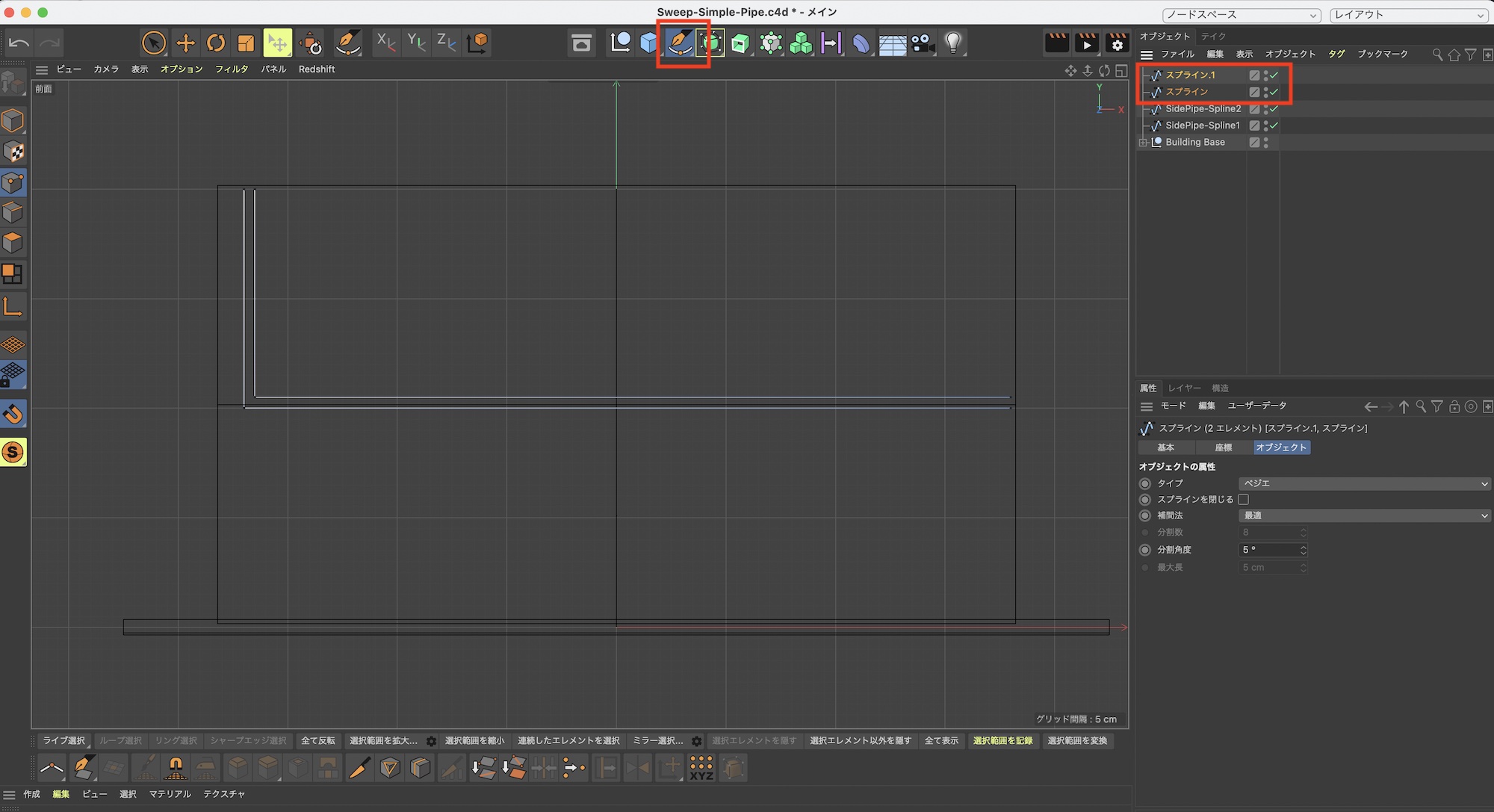Viewport: 1494px width, 812px height.
Task: Click the Camera object icon
Action: pos(923,43)
